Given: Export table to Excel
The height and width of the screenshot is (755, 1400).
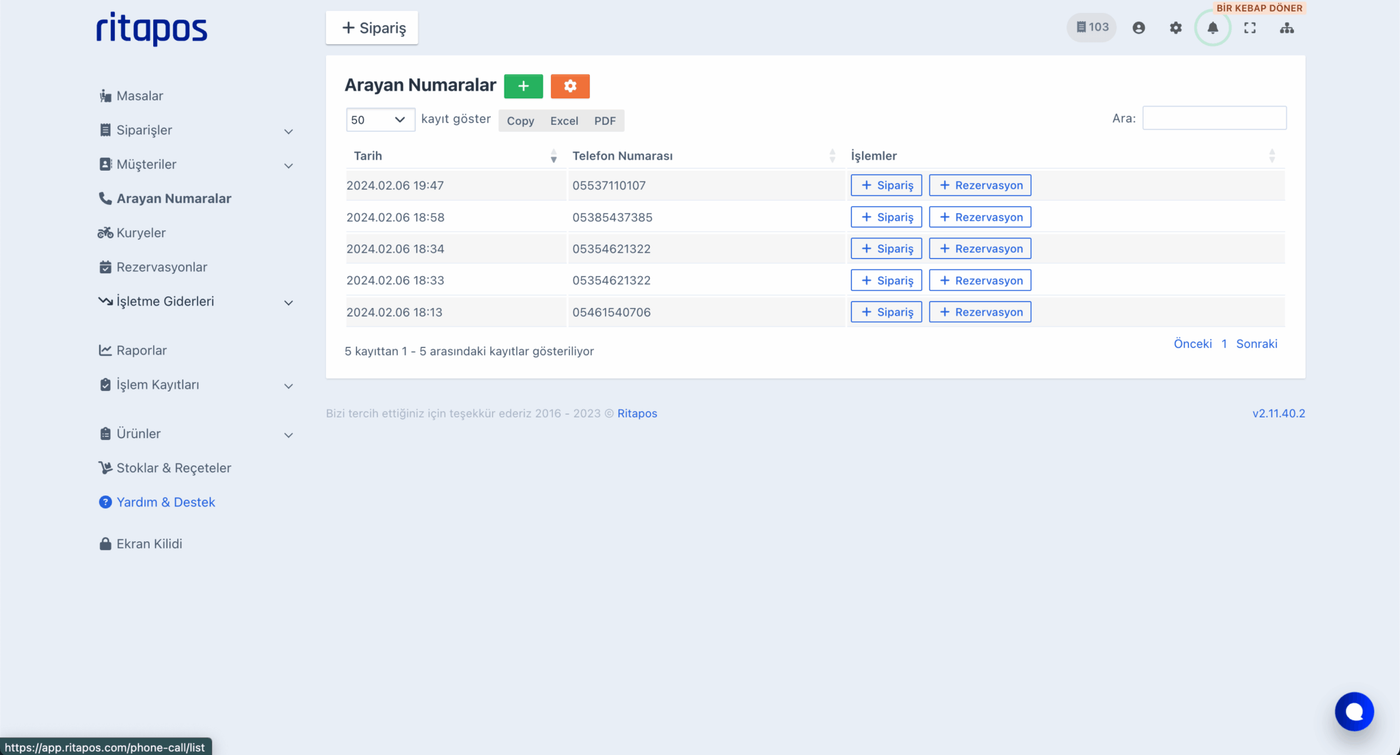Looking at the screenshot, I should click(x=564, y=121).
